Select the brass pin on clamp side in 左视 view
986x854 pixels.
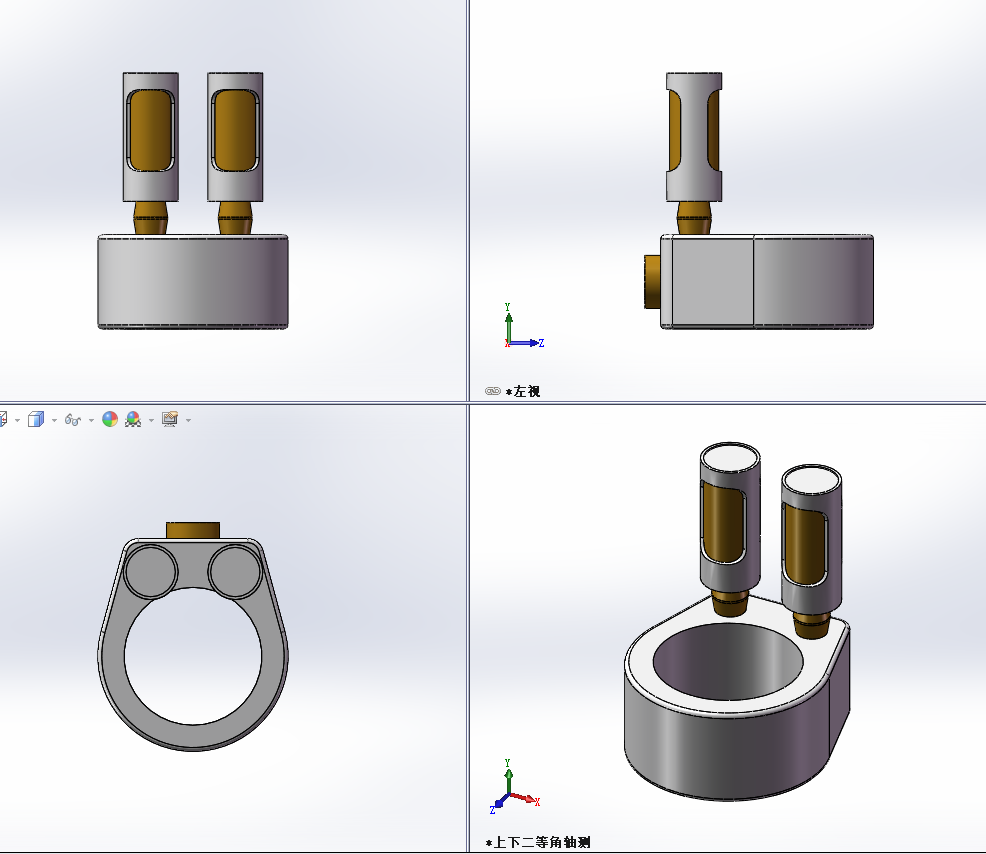(652, 282)
